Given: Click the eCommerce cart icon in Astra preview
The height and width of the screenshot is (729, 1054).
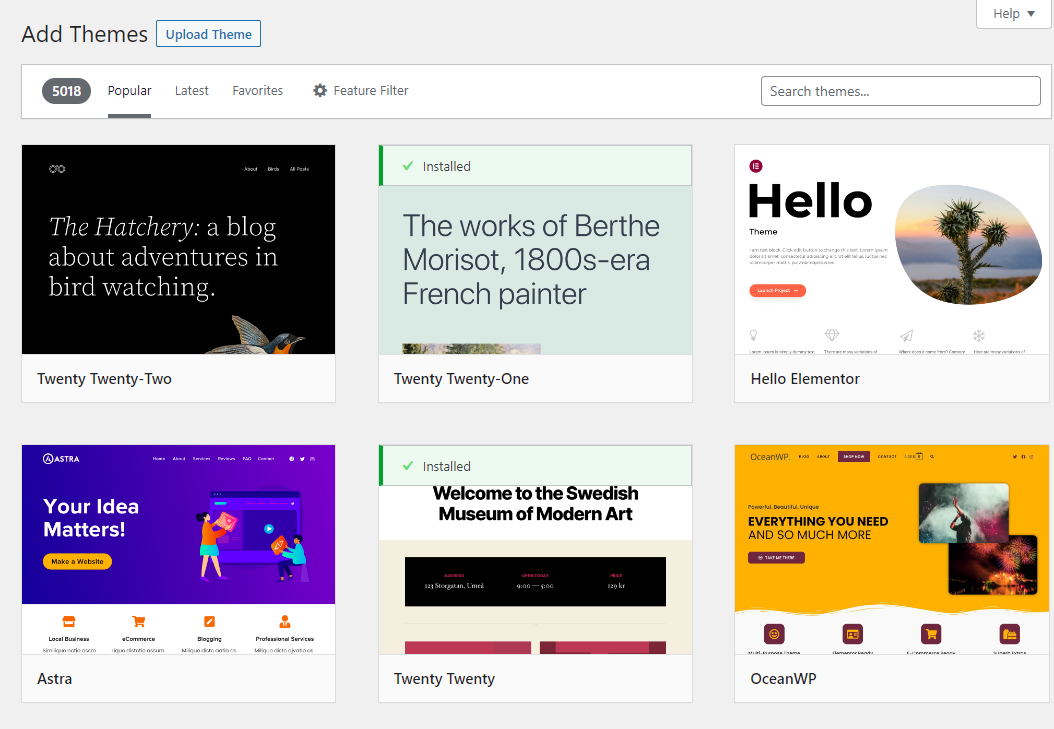Looking at the screenshot, I should (138, 621).
